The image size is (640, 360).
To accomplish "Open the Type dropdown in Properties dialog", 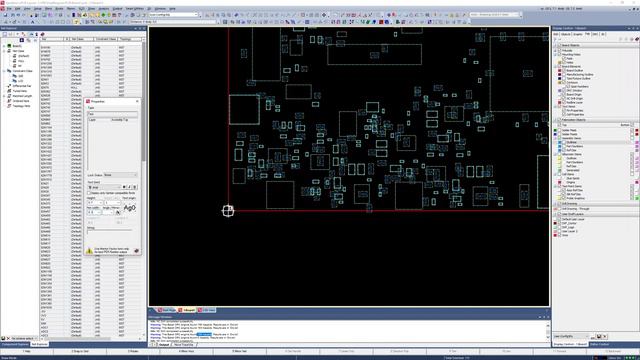I will (112, 114).
